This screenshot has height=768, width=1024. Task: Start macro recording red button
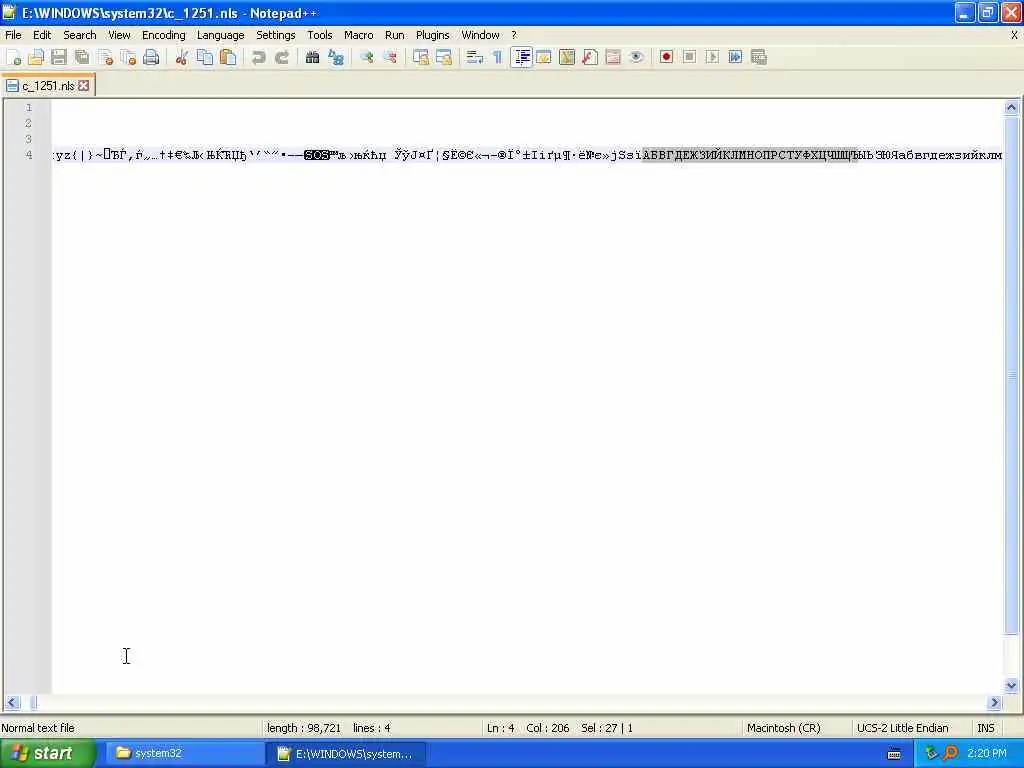point(666,57)
